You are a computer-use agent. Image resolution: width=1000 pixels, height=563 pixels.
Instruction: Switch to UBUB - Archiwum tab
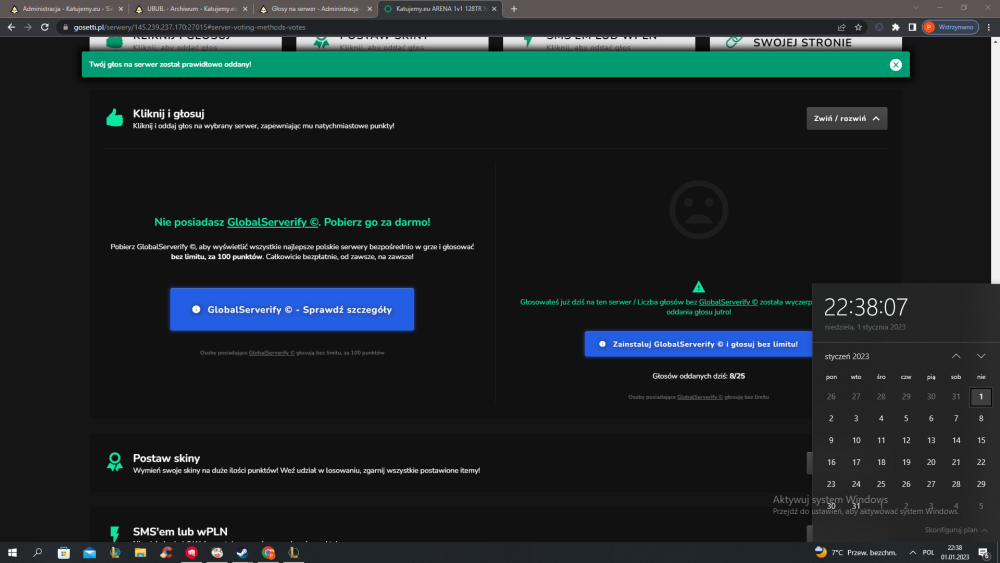pos(191,9)
